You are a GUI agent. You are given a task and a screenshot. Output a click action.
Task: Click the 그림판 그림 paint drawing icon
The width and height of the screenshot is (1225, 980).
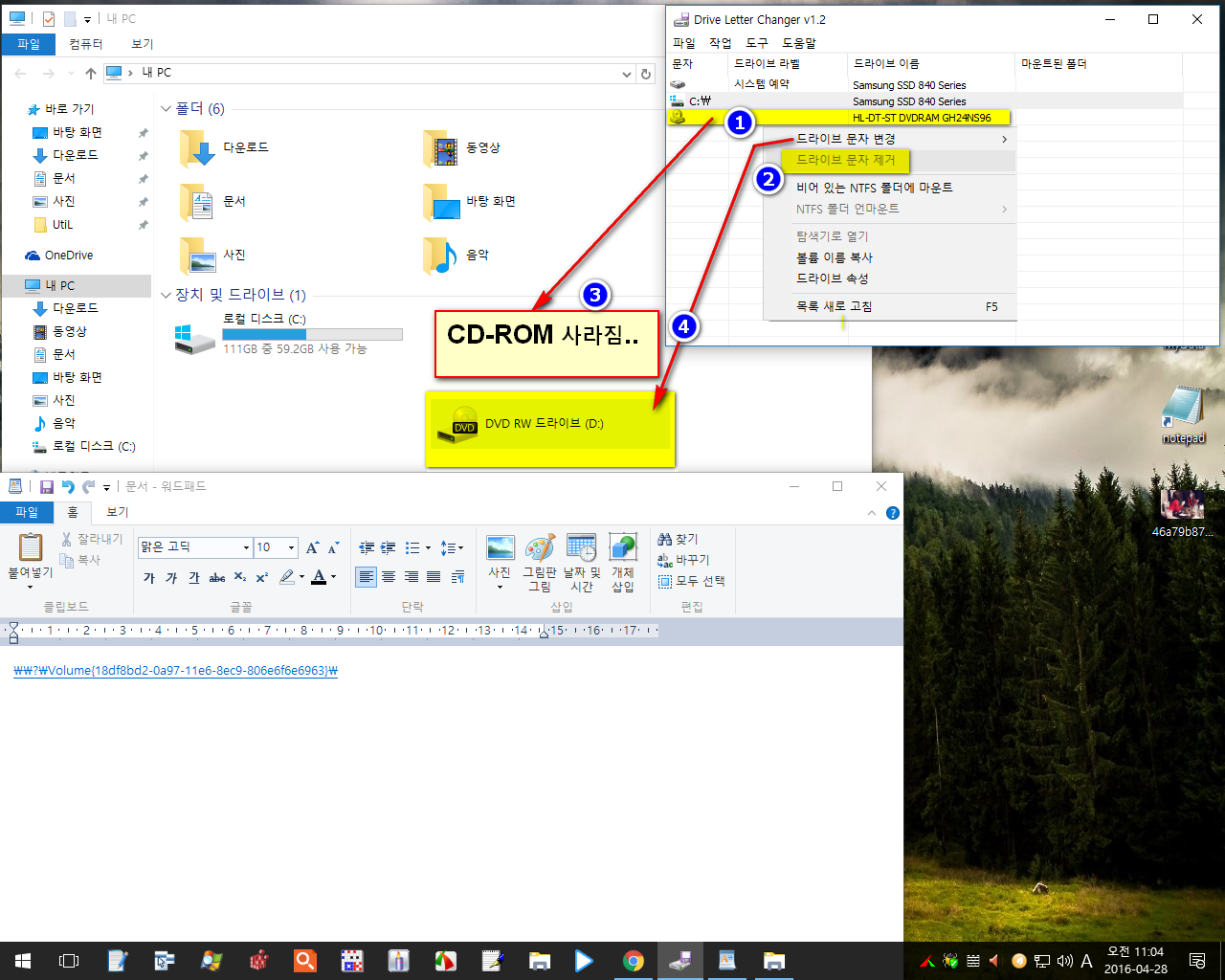click(x=540, y=547)
